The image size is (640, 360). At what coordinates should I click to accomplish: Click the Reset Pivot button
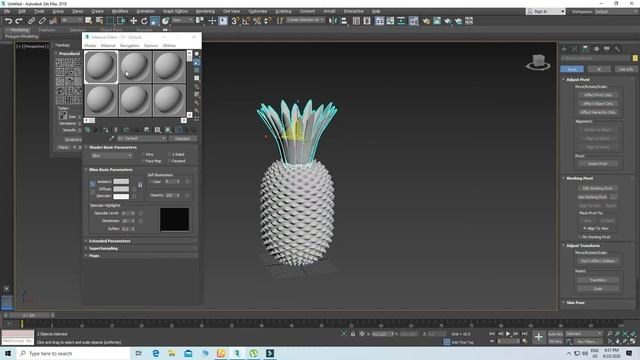click(x=598, y=164)
